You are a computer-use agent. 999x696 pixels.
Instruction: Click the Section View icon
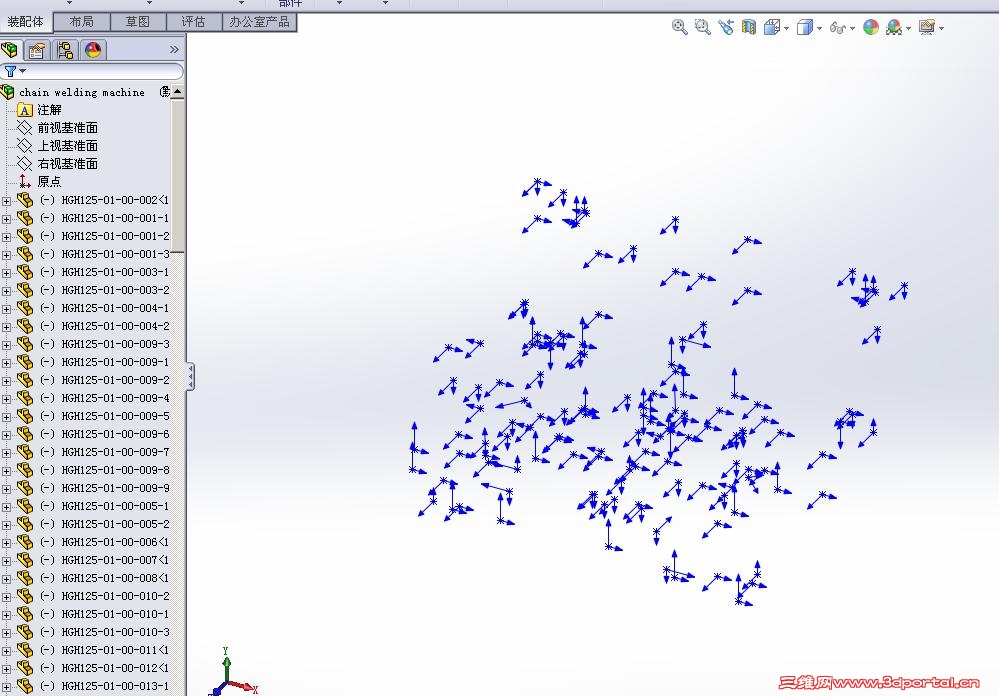point(748,27)
